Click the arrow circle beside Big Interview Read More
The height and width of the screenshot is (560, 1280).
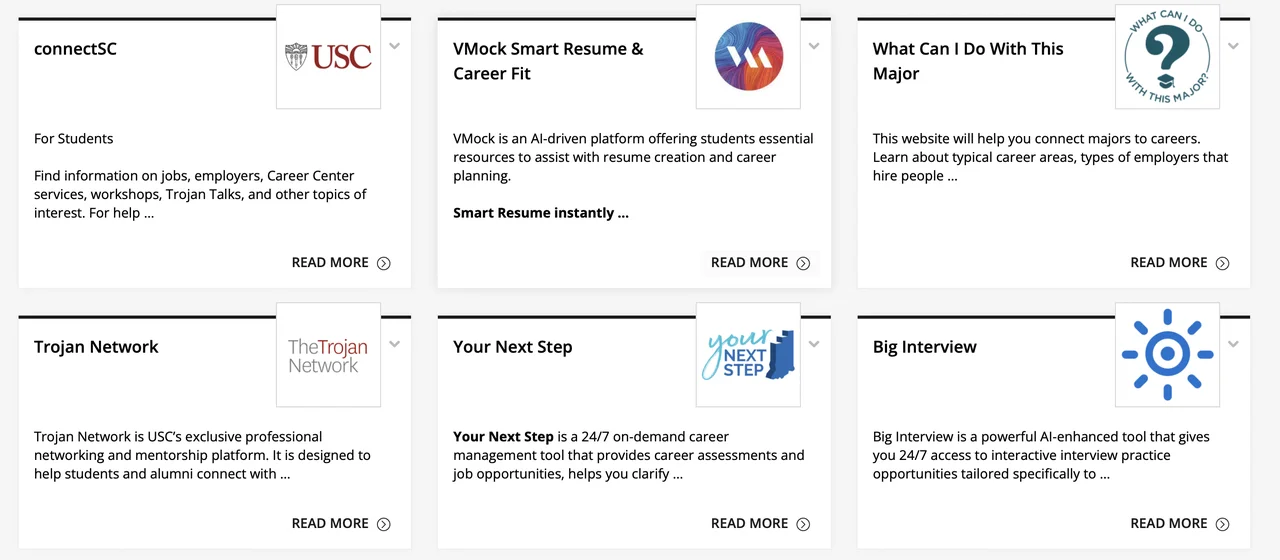coord(1222,524)
